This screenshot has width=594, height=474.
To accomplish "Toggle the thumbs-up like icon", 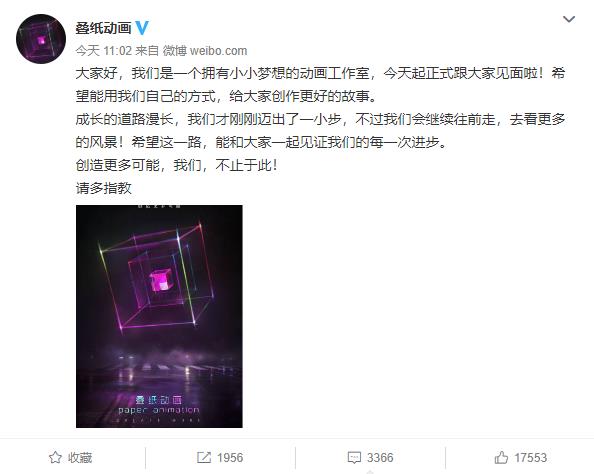I will click(x=501, y=458).
